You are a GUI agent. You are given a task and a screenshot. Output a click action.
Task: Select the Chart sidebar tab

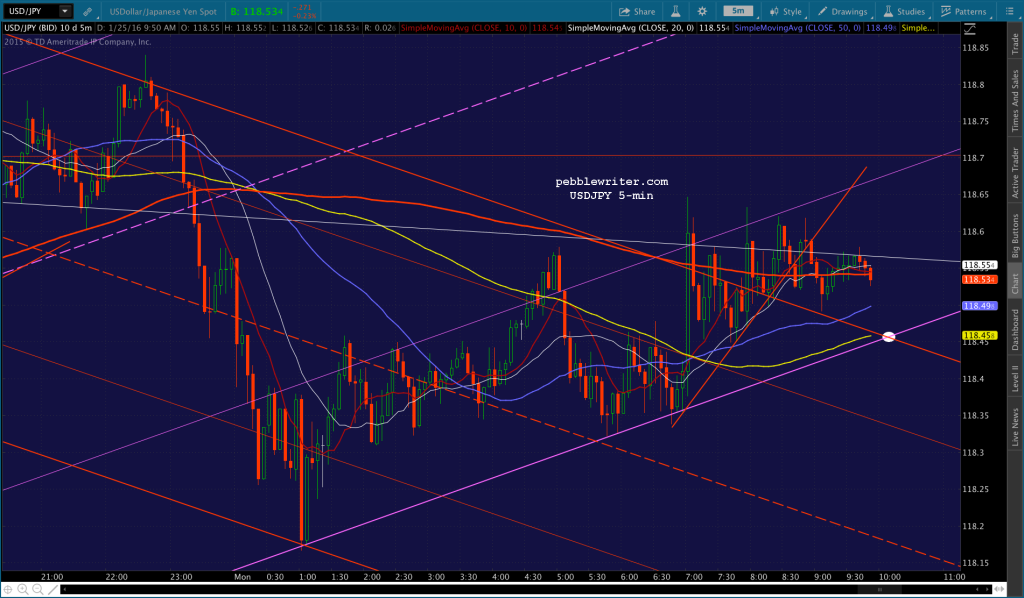[1015, 283]
